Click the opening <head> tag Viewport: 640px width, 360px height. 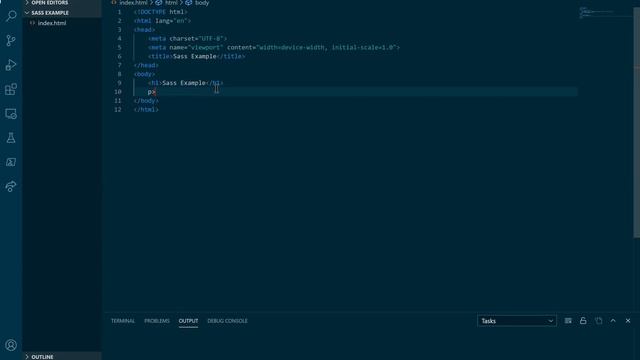pos(144,30)
